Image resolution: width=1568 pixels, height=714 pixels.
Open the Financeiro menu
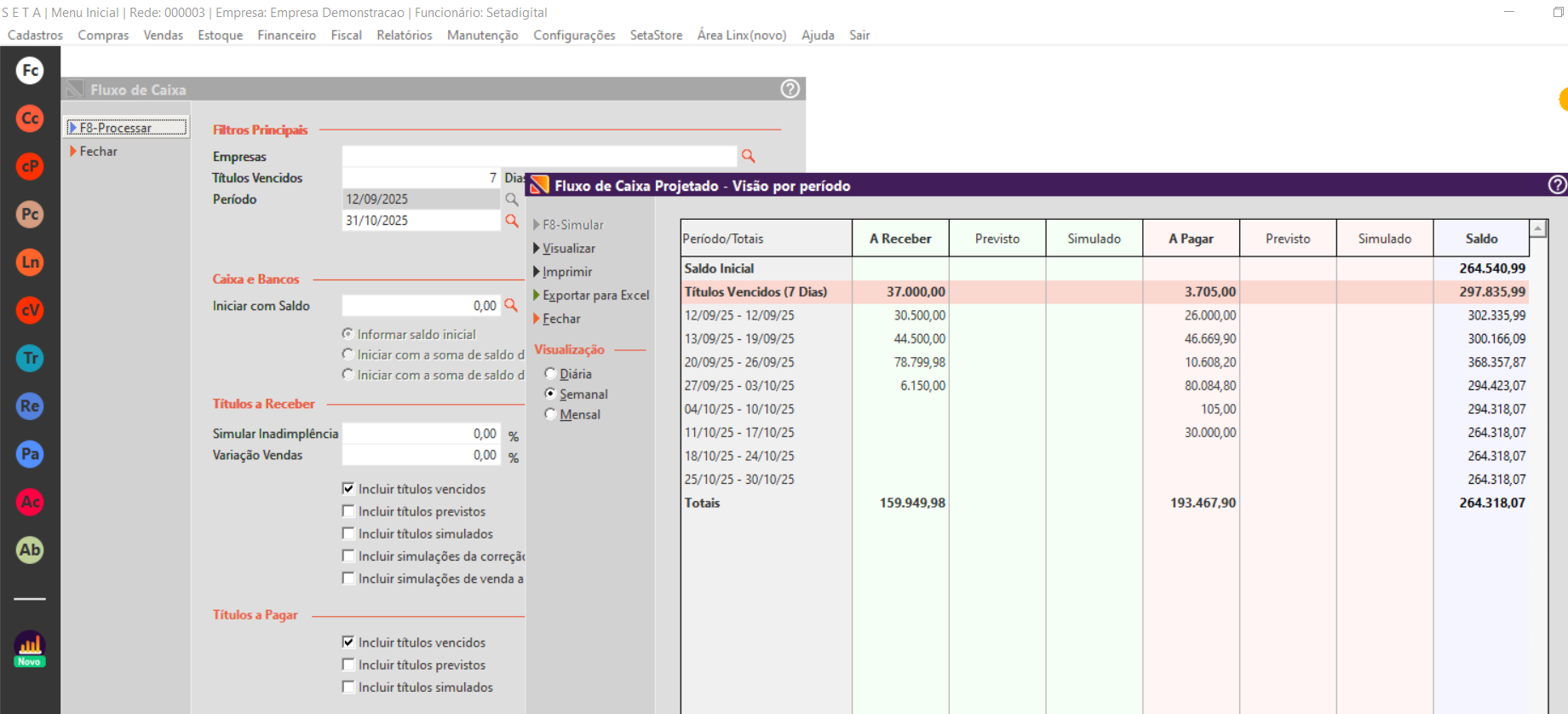286,35
